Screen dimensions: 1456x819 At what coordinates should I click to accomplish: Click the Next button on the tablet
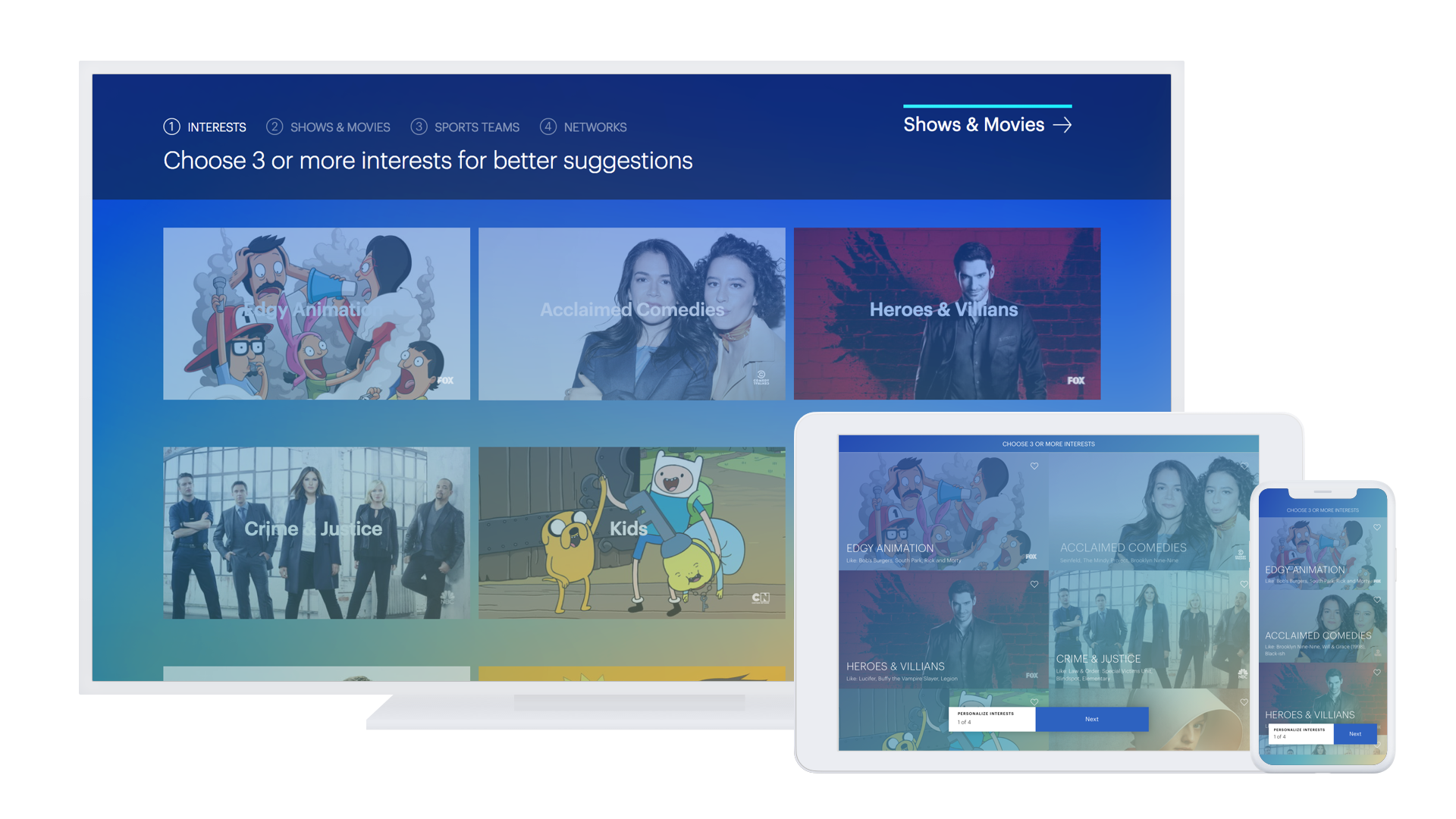(1092, 719)
